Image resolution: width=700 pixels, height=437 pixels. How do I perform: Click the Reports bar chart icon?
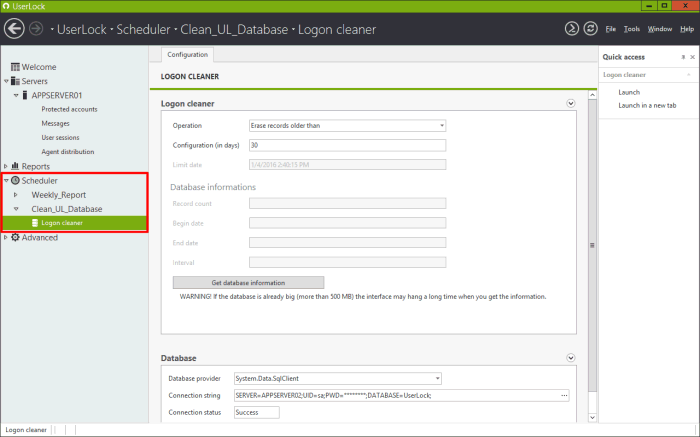pyautogui.click(x=15, y=166)
